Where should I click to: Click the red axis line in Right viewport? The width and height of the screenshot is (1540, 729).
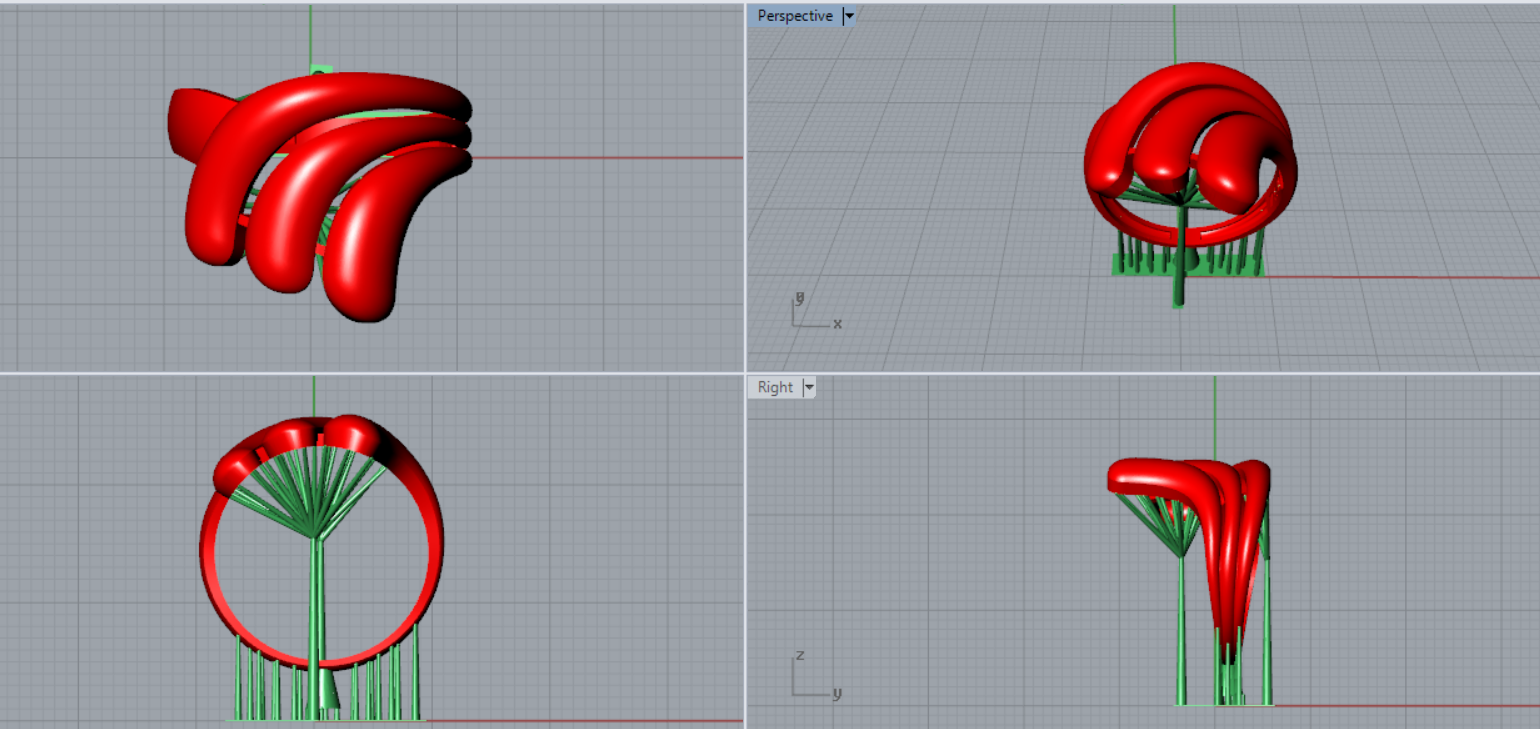coord(1400,706)
